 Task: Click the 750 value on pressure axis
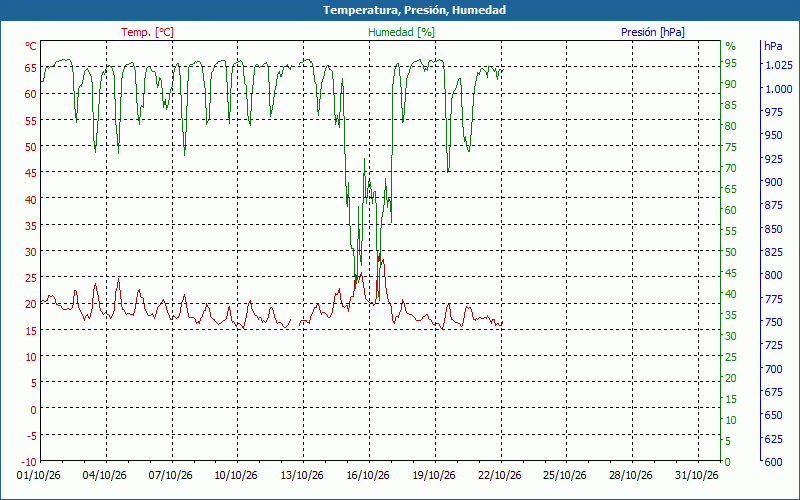[x=773, y=322]
